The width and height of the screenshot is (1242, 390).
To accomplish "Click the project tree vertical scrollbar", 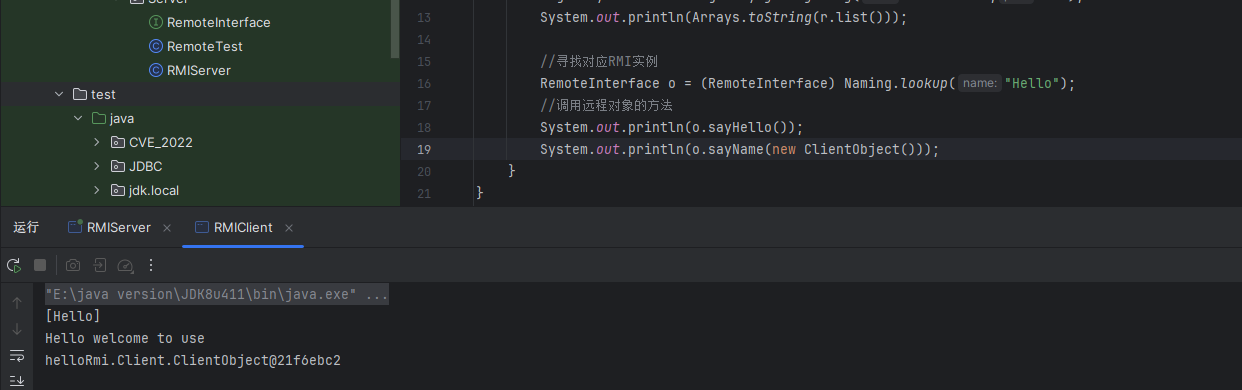I will coord(395,29).
